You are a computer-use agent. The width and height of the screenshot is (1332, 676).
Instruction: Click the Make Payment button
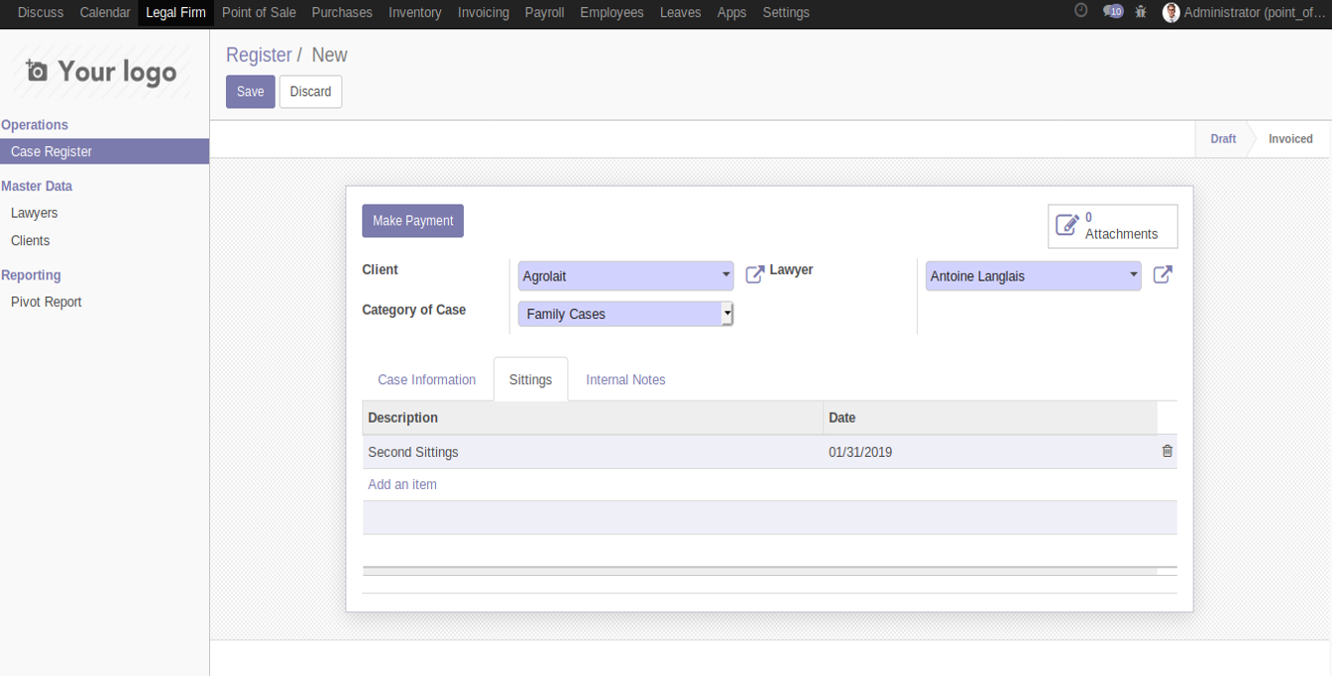(413, 221)
